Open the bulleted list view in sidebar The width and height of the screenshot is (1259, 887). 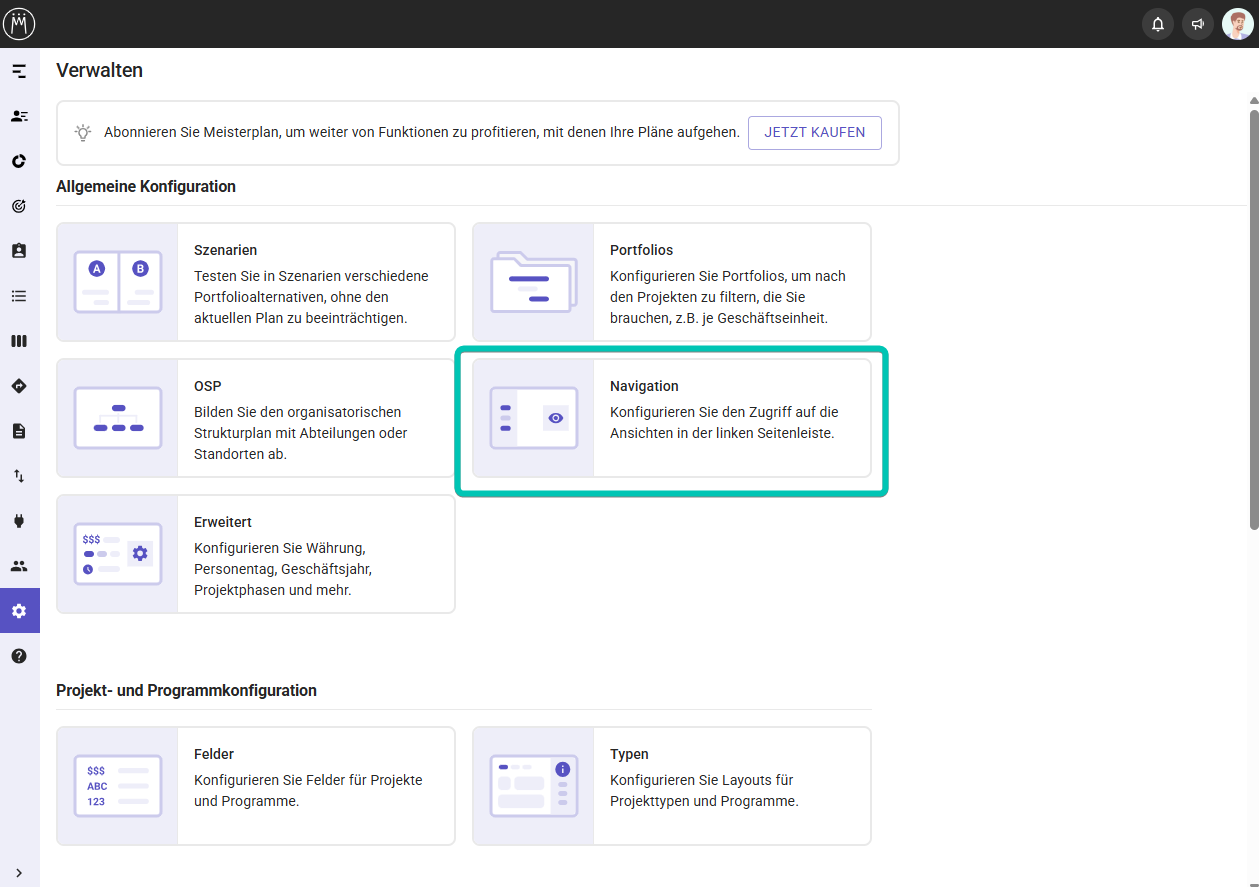[x=19, y=296]
